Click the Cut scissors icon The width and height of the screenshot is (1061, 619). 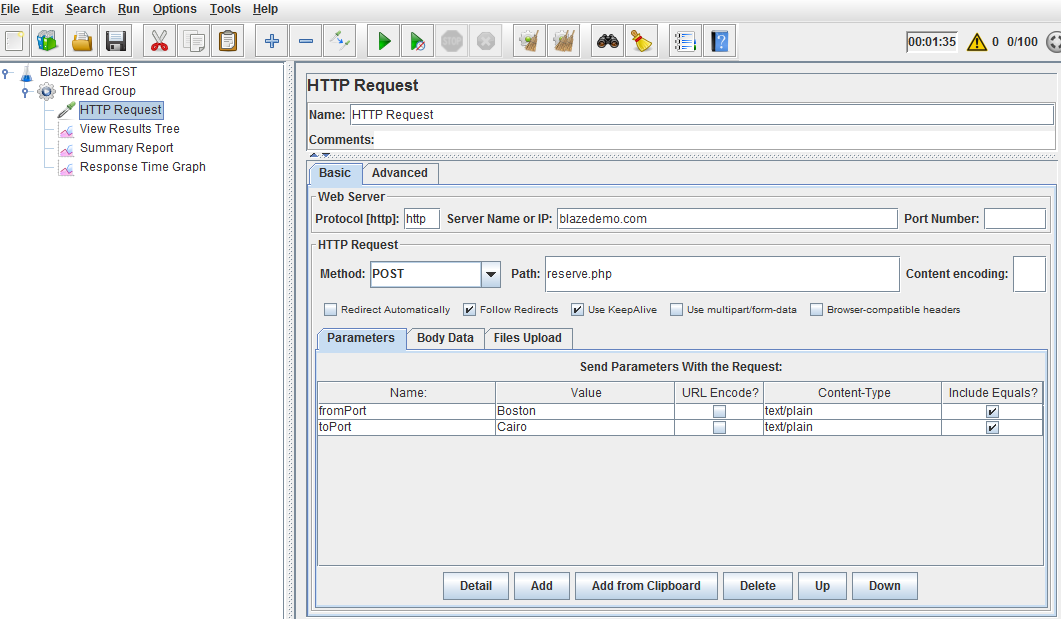[x=158, y=42]
